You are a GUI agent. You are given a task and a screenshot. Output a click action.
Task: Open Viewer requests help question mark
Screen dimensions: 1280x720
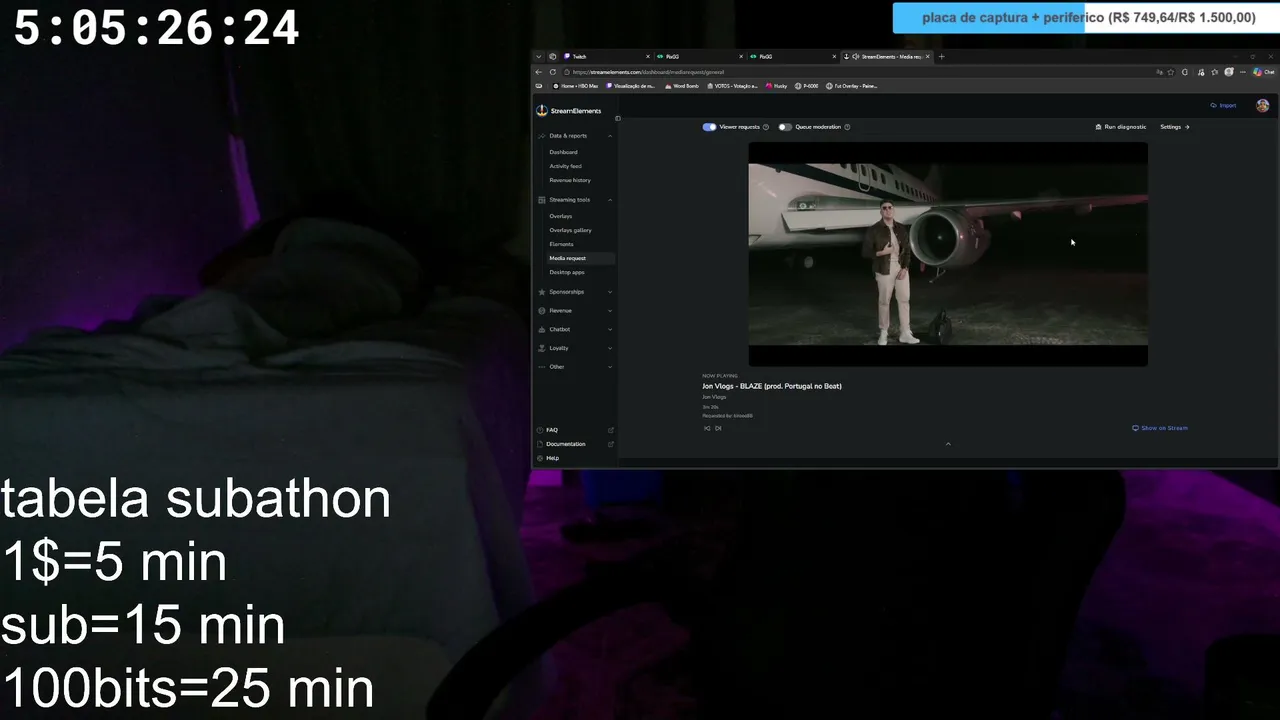tap(766, 127)
